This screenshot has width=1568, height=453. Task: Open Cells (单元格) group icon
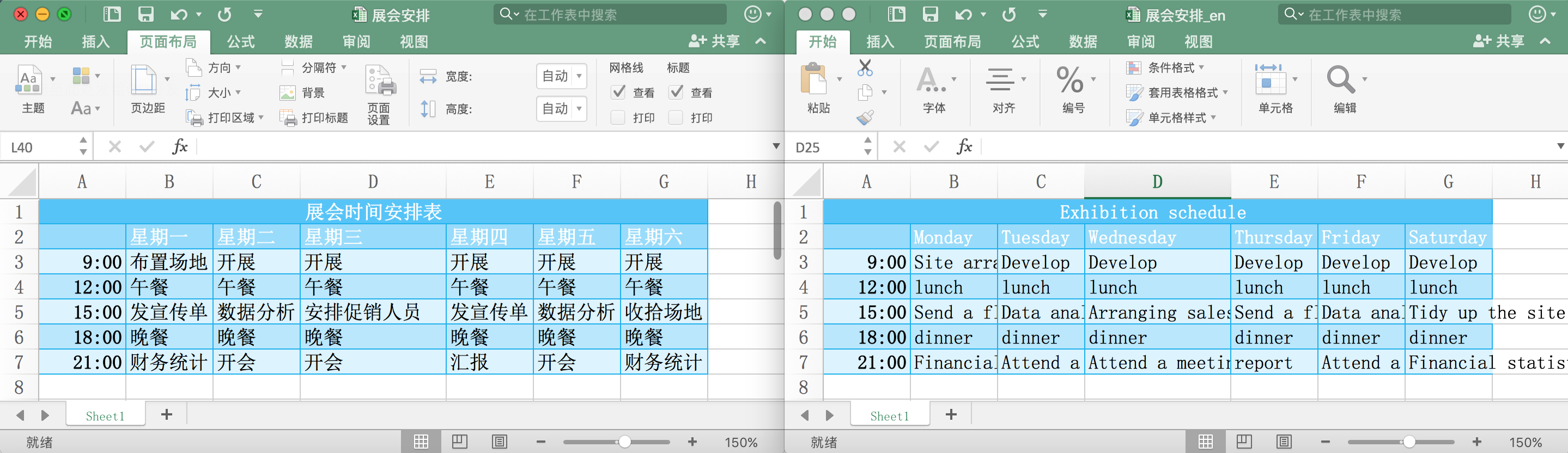[x=1271, y=79]
